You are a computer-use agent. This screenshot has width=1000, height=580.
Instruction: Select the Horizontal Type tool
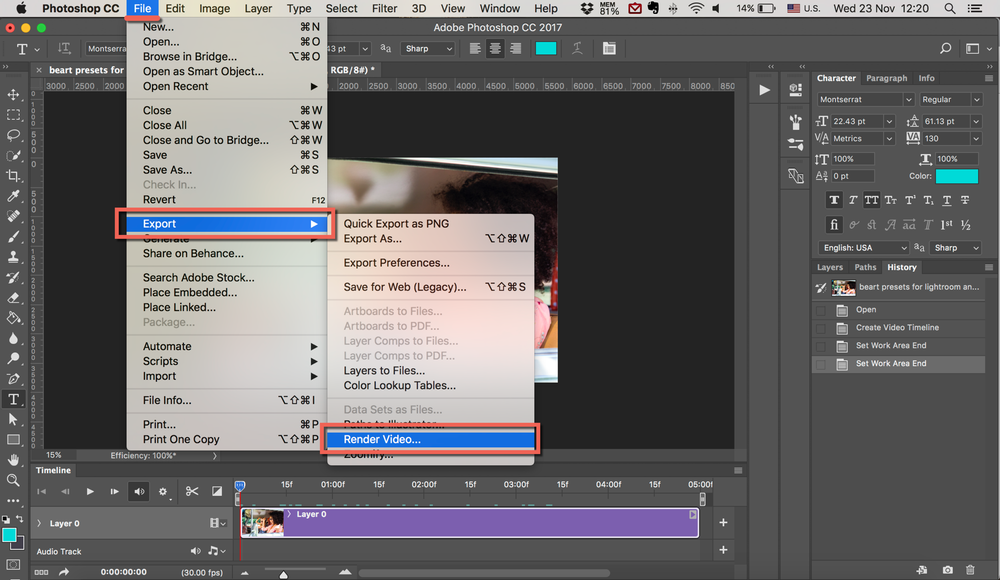[x=13, y=399]
